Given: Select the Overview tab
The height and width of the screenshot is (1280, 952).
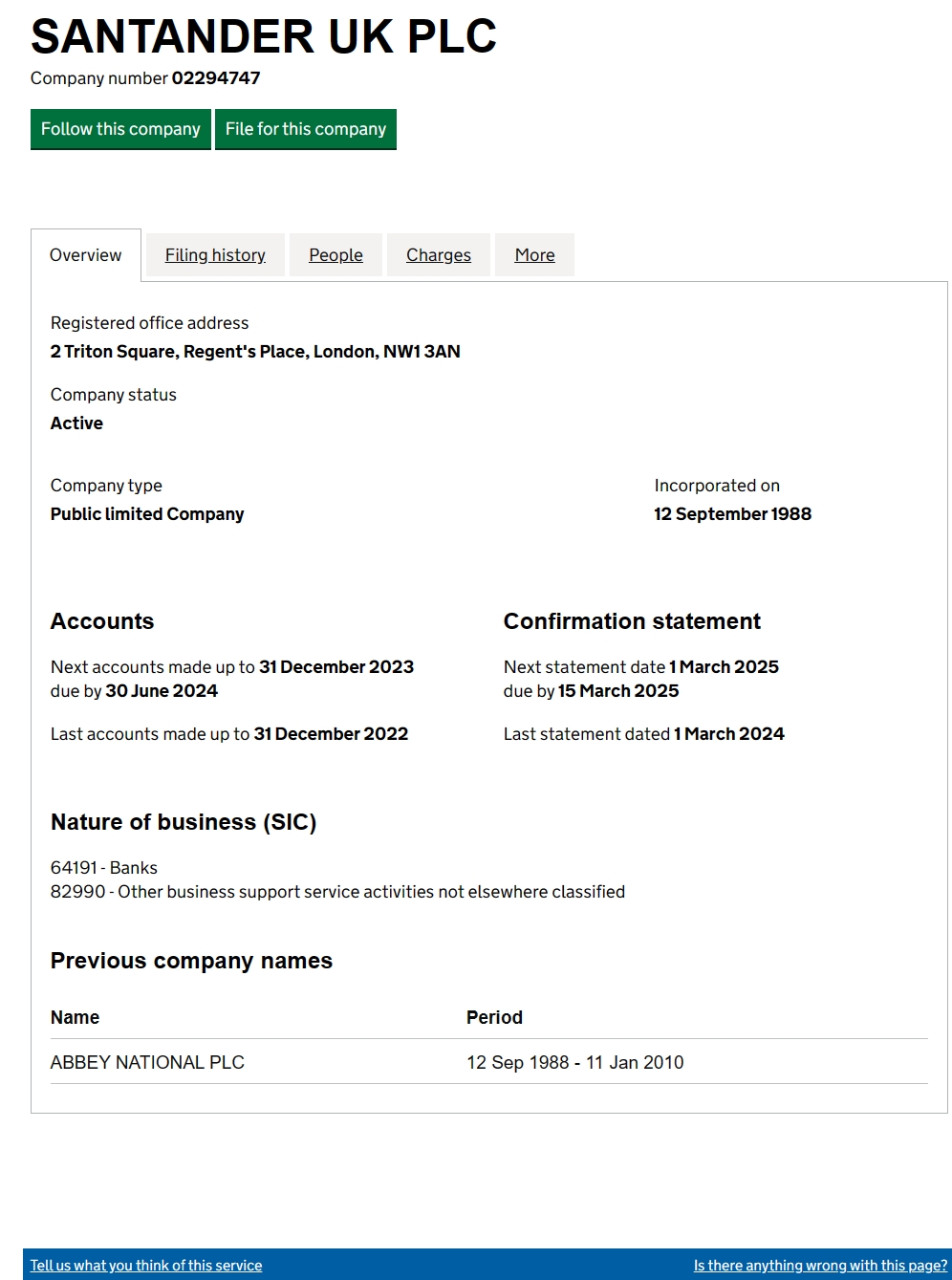Looking at the screenshot, I should (x=86, y=255).
